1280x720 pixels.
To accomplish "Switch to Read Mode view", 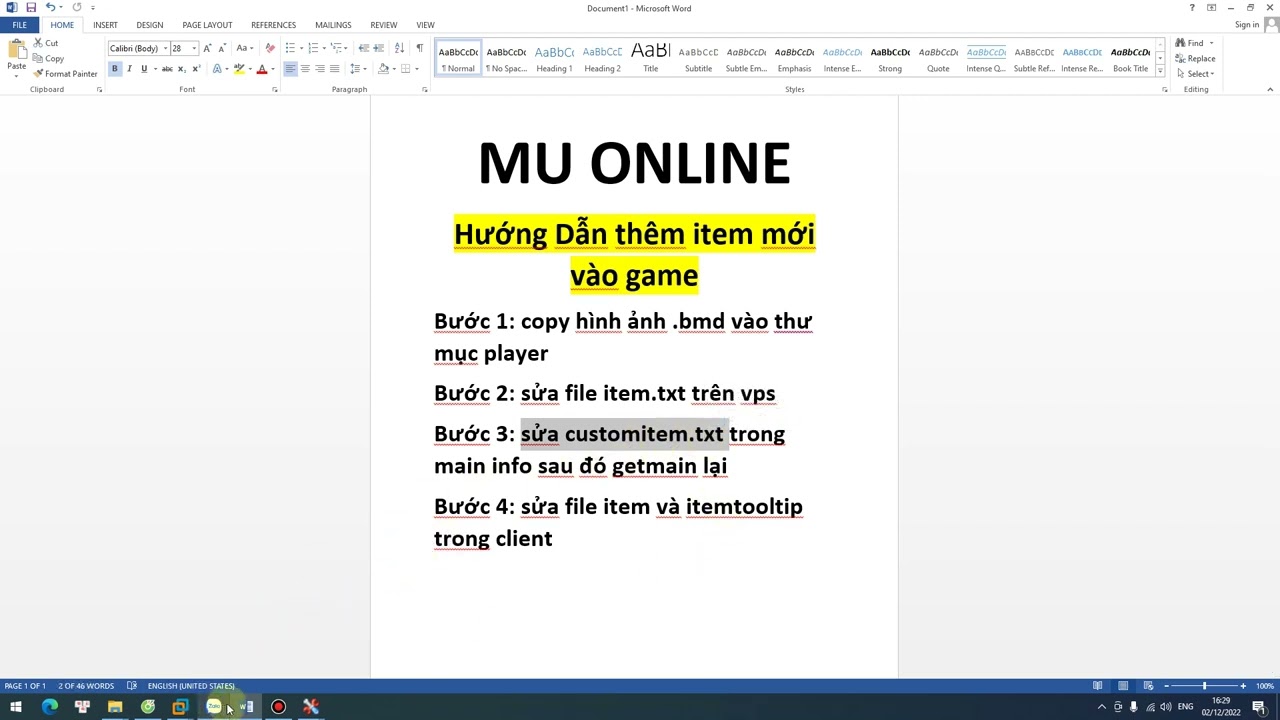I will point(1097,686).
